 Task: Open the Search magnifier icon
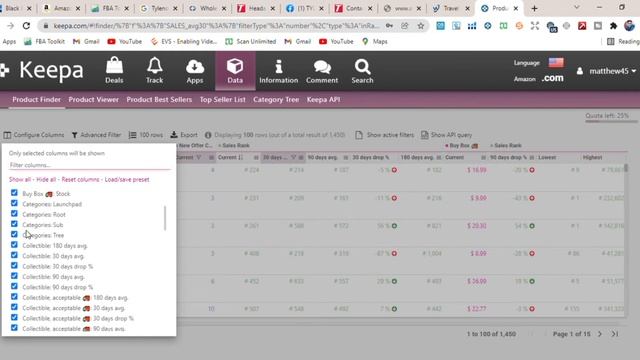tap(362, 66)
